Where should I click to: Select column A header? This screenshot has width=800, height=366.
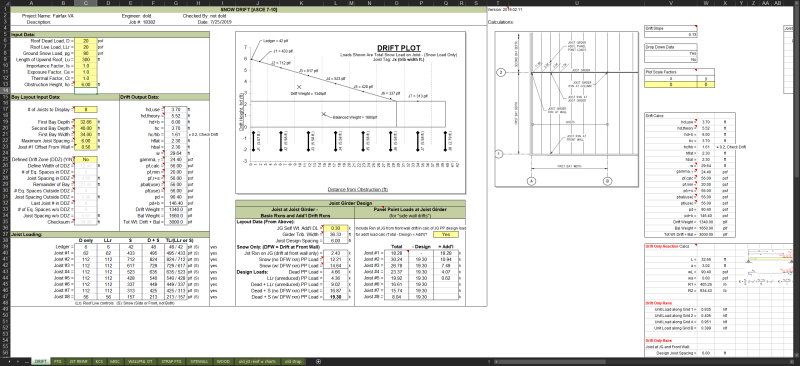[31, 3]
